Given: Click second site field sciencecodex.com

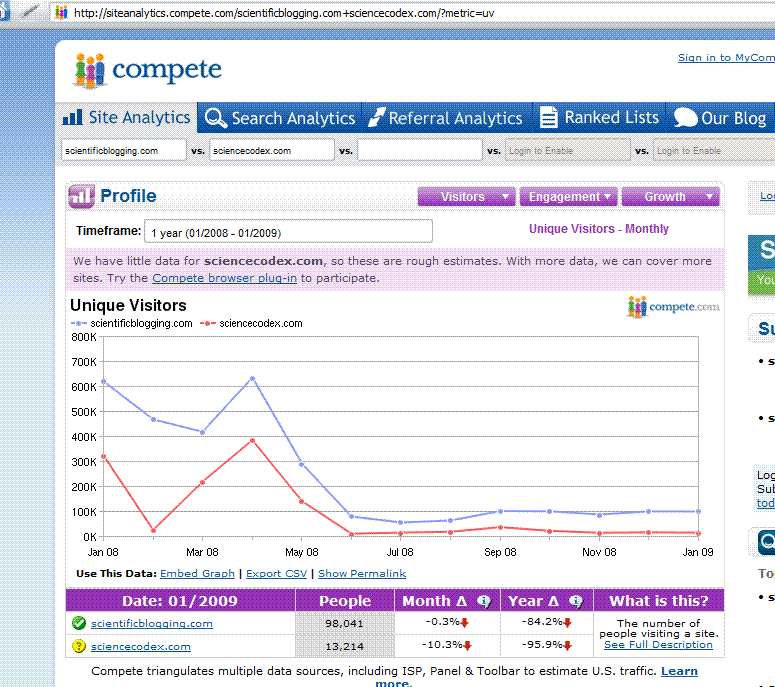Looking at the screenshot, I should [272, 150].
